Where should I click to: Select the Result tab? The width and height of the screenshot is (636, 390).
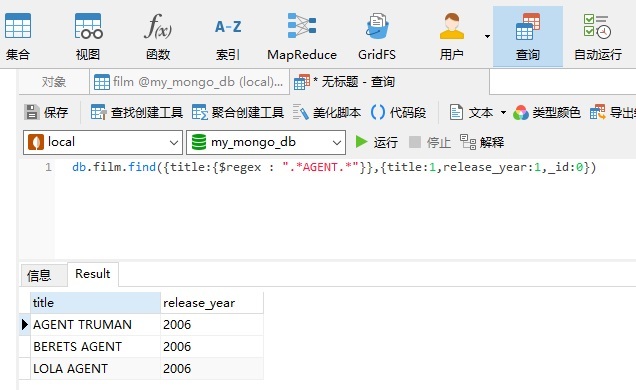[x=92, y=274]
